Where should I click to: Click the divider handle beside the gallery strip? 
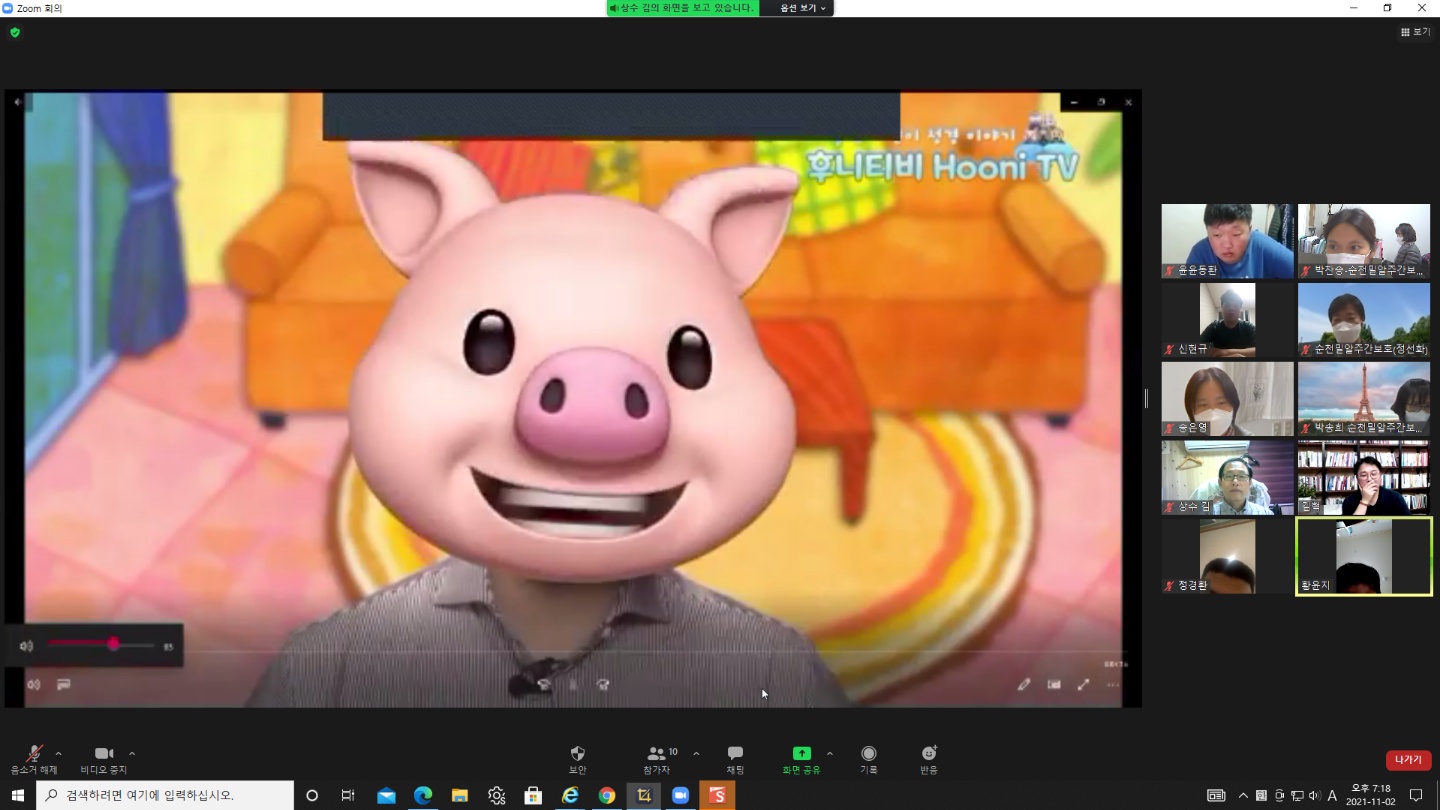(1146, 398)
